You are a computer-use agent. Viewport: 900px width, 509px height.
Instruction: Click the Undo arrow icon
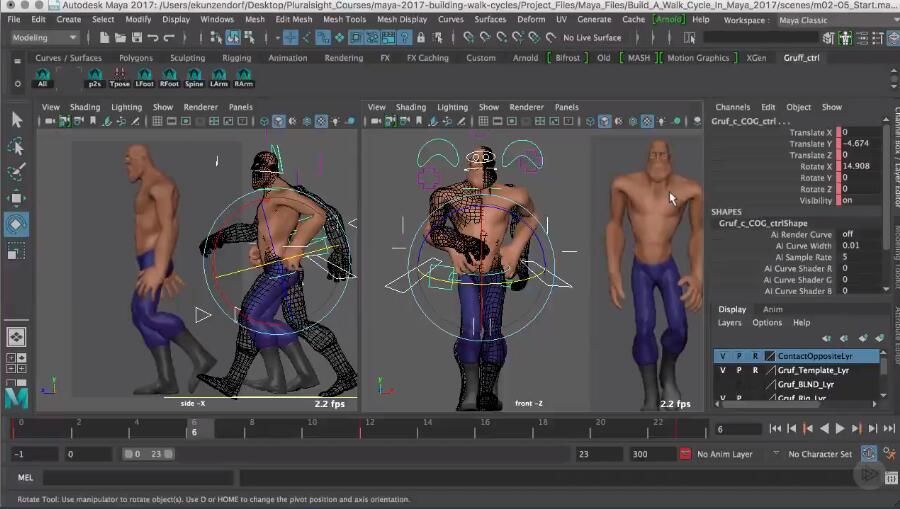point(153,38)
